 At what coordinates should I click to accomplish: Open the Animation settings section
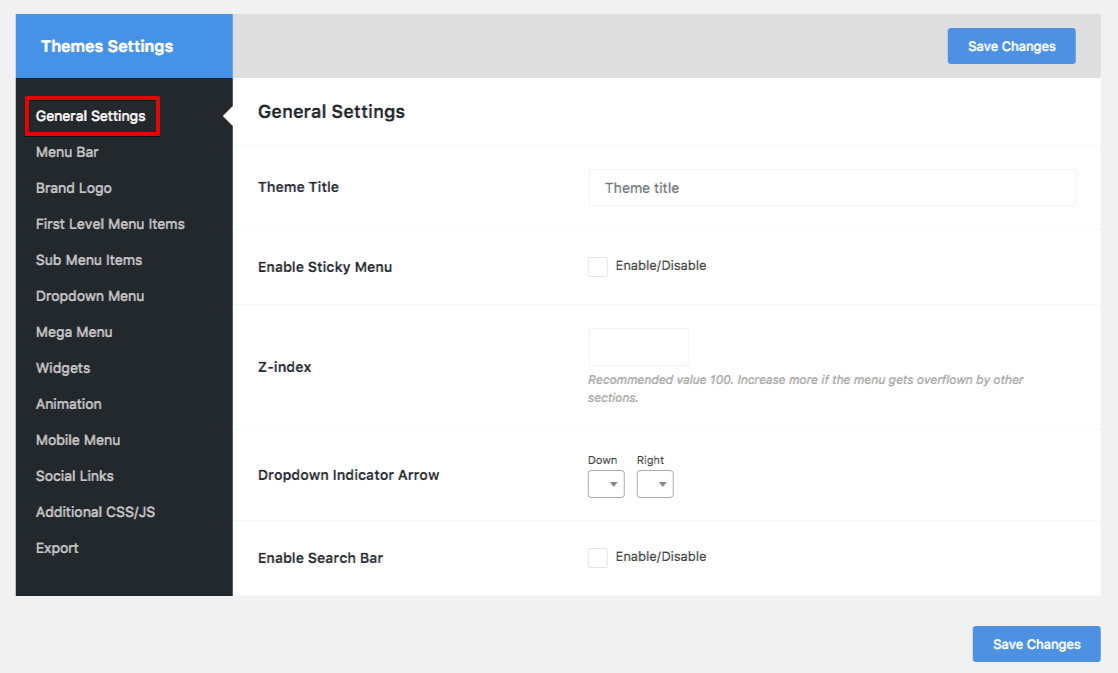pyautogui.click(x=68, y=404)
